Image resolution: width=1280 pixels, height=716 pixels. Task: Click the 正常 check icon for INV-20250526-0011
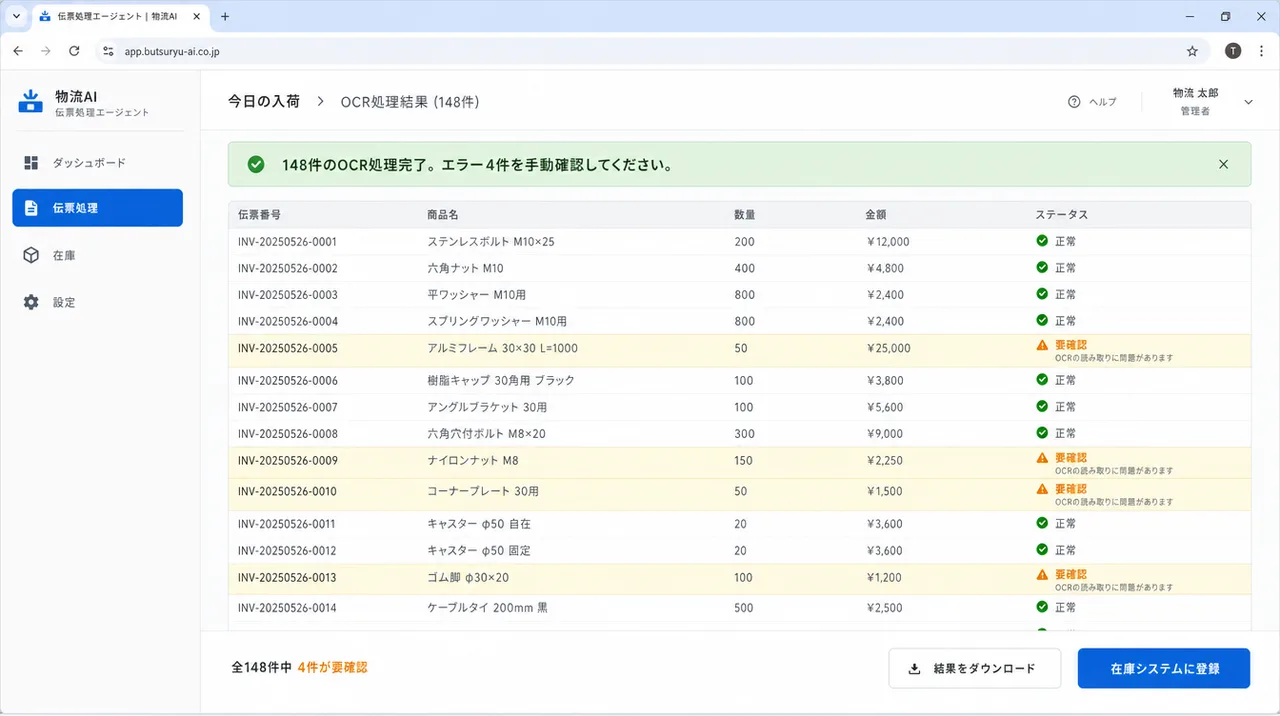coord(1042,523)
